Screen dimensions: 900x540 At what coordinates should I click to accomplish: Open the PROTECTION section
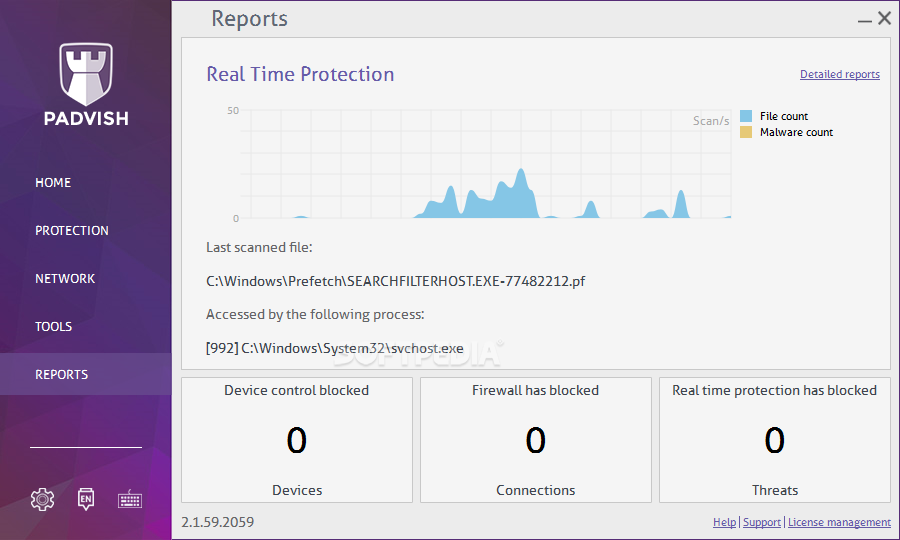72,231
